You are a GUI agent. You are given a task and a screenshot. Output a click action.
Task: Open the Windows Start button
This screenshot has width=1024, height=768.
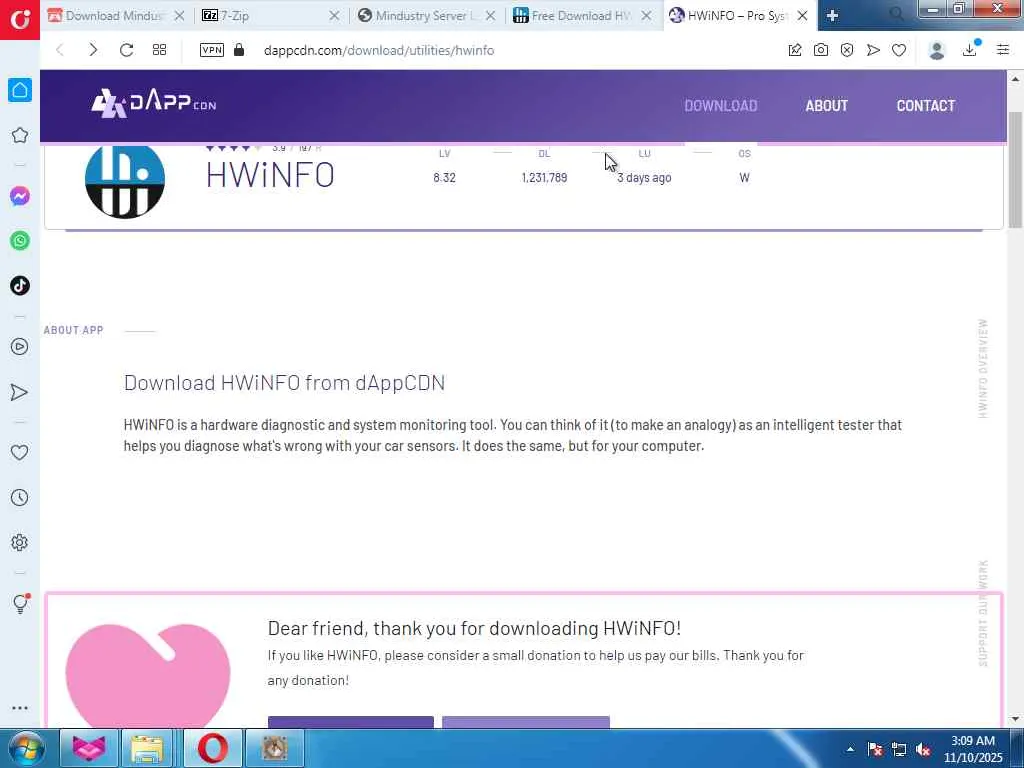[x=25, y=748]
